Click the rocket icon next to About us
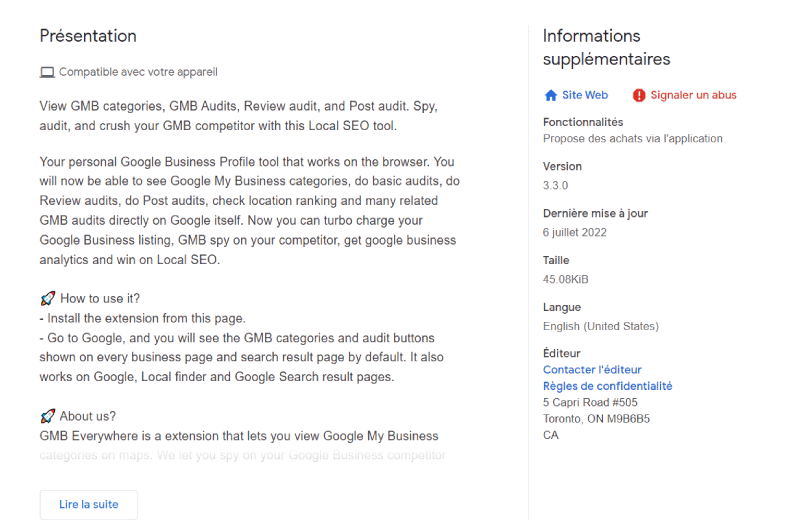This screenshot has width=800, height=530. tap(47, 416)
